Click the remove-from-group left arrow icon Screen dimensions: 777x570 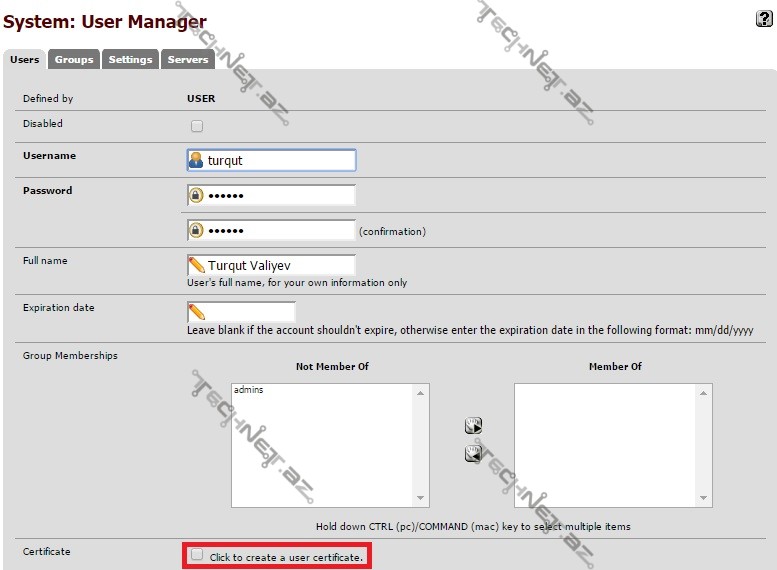click(474, 454)
